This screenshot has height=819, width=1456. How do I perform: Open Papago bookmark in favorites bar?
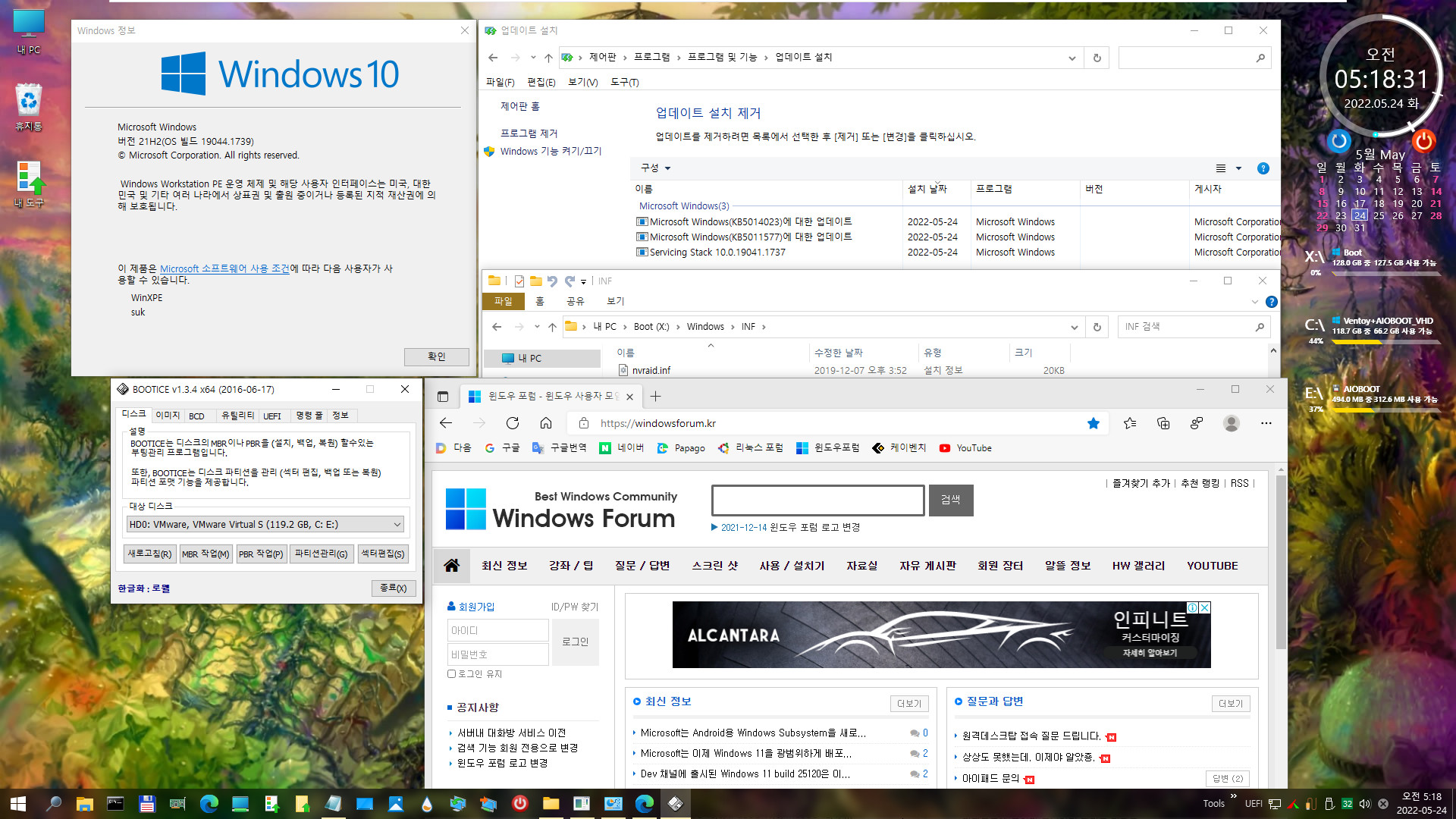[681, 448]
